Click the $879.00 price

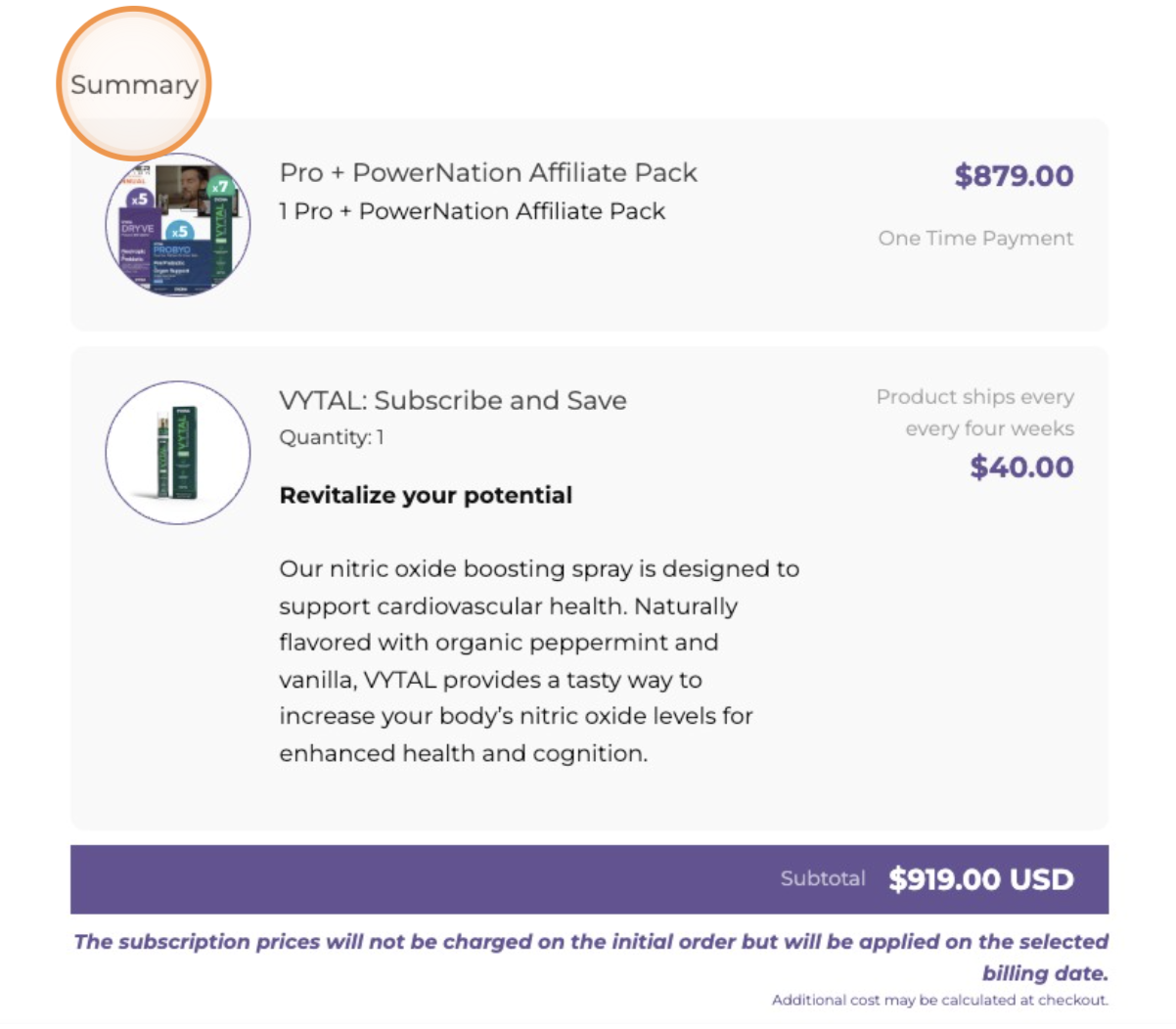(1014, 176)
